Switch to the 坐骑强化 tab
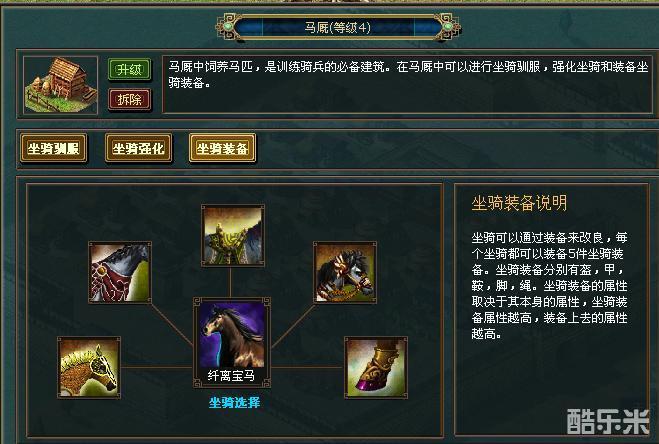The width and height of the screenshot is (659, 444). tap(138, 148)
